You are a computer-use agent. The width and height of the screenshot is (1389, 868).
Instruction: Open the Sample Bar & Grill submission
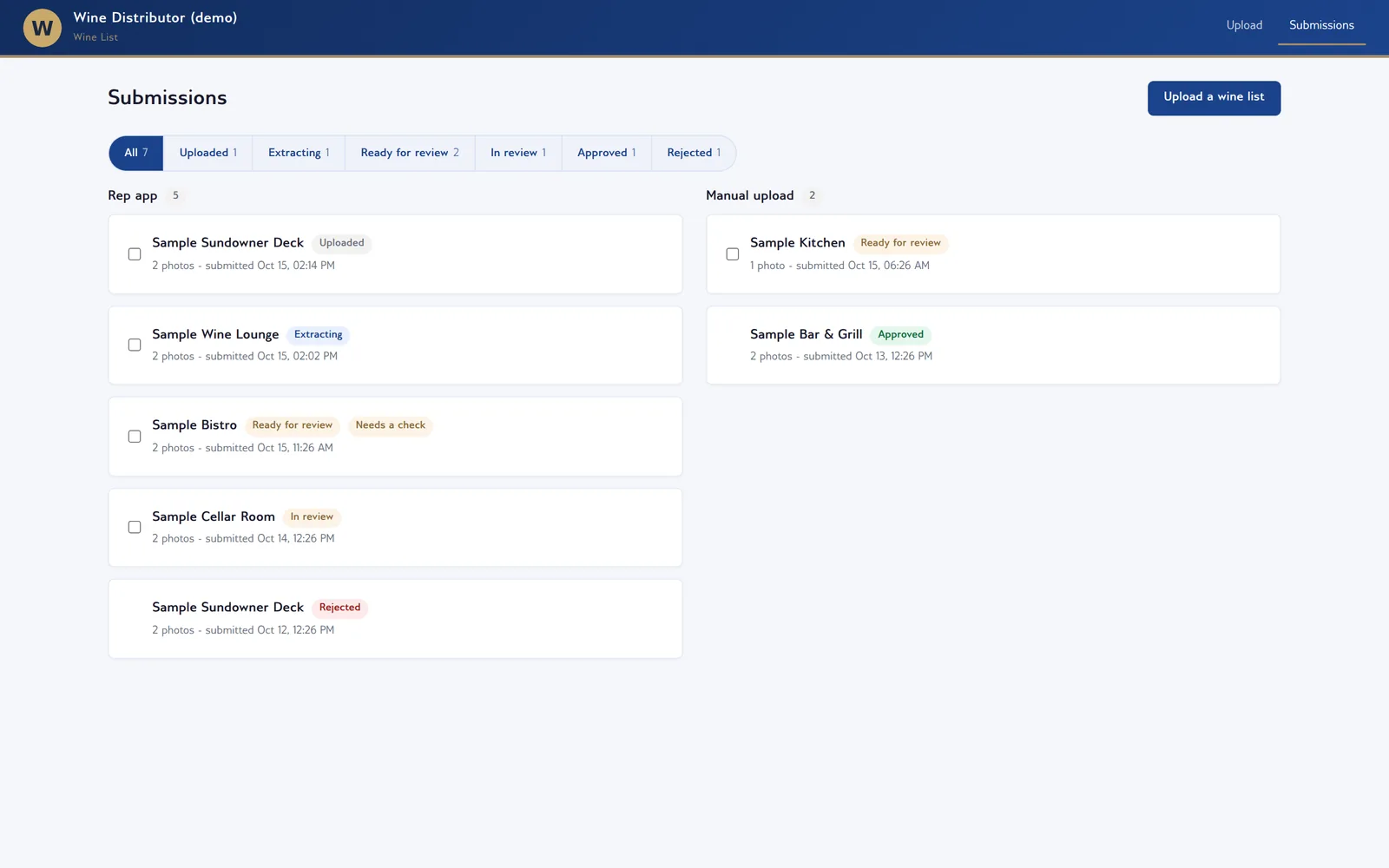click(x=993, y=345)
